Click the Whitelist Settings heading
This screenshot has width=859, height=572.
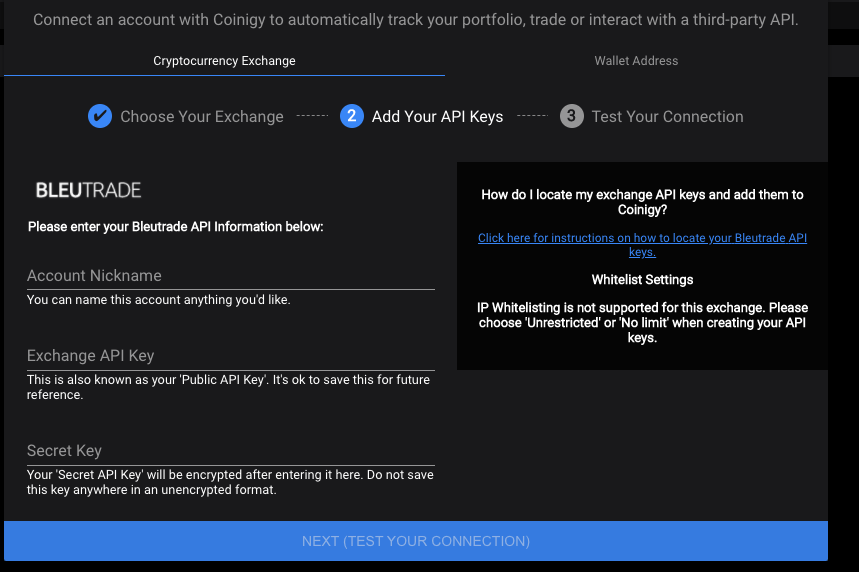(642, 280)
